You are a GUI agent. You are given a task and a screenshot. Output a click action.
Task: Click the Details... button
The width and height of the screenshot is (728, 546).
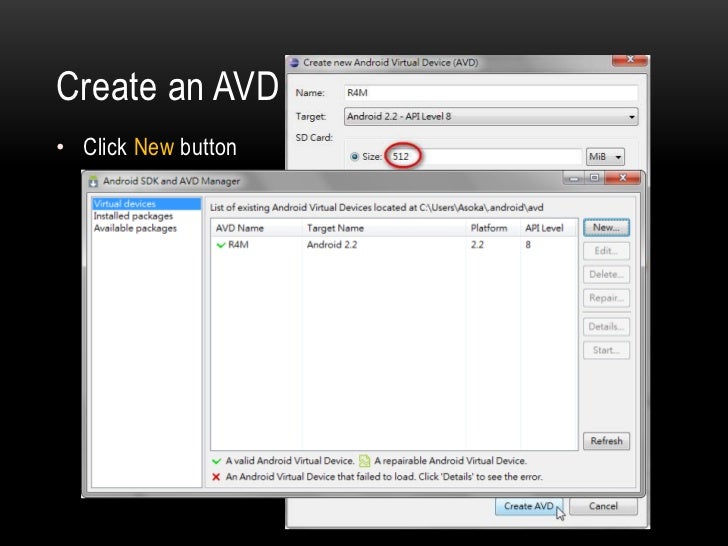[x=606, y=327]
